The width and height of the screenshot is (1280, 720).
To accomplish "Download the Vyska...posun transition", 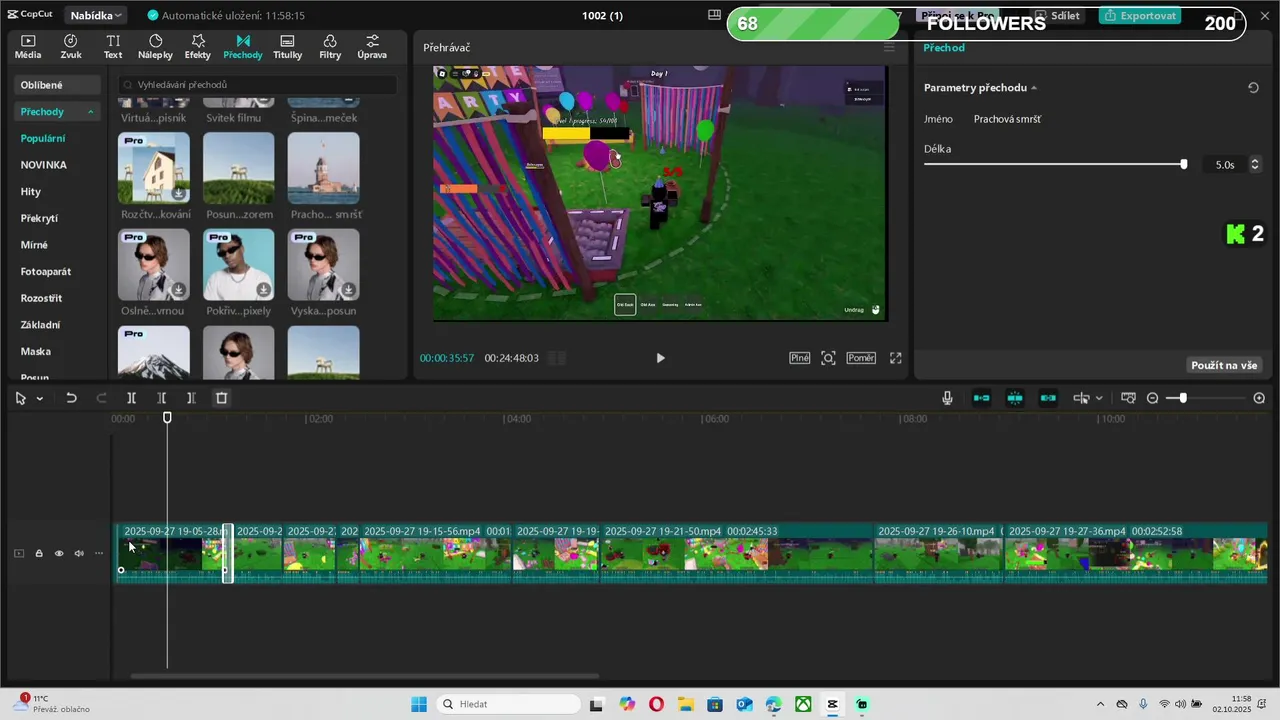I will (348, 290).
